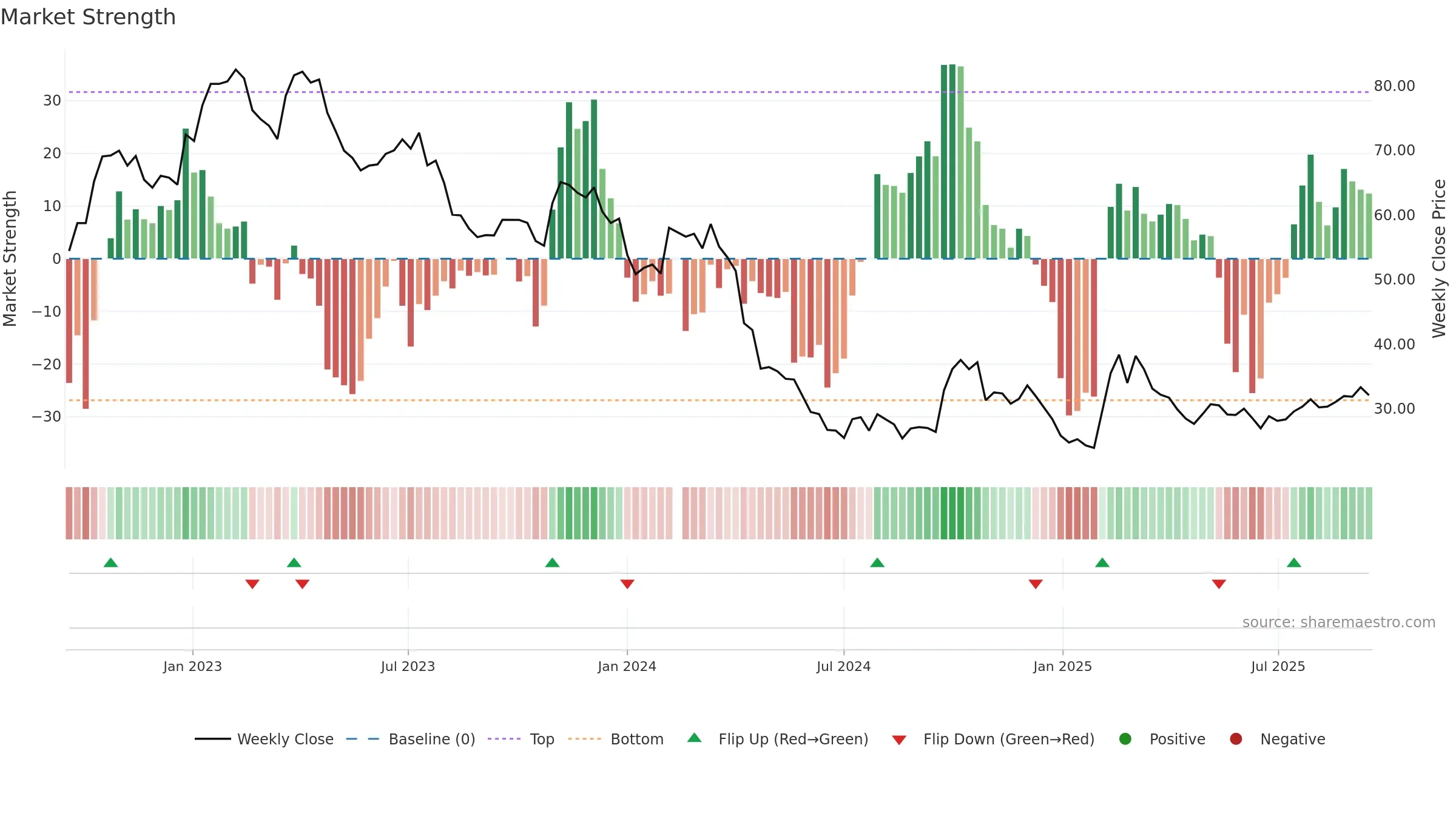Toggle the Baseline (0) legend entry
The height and width of the screenshot is (819, 1456).
coord(411,739)
